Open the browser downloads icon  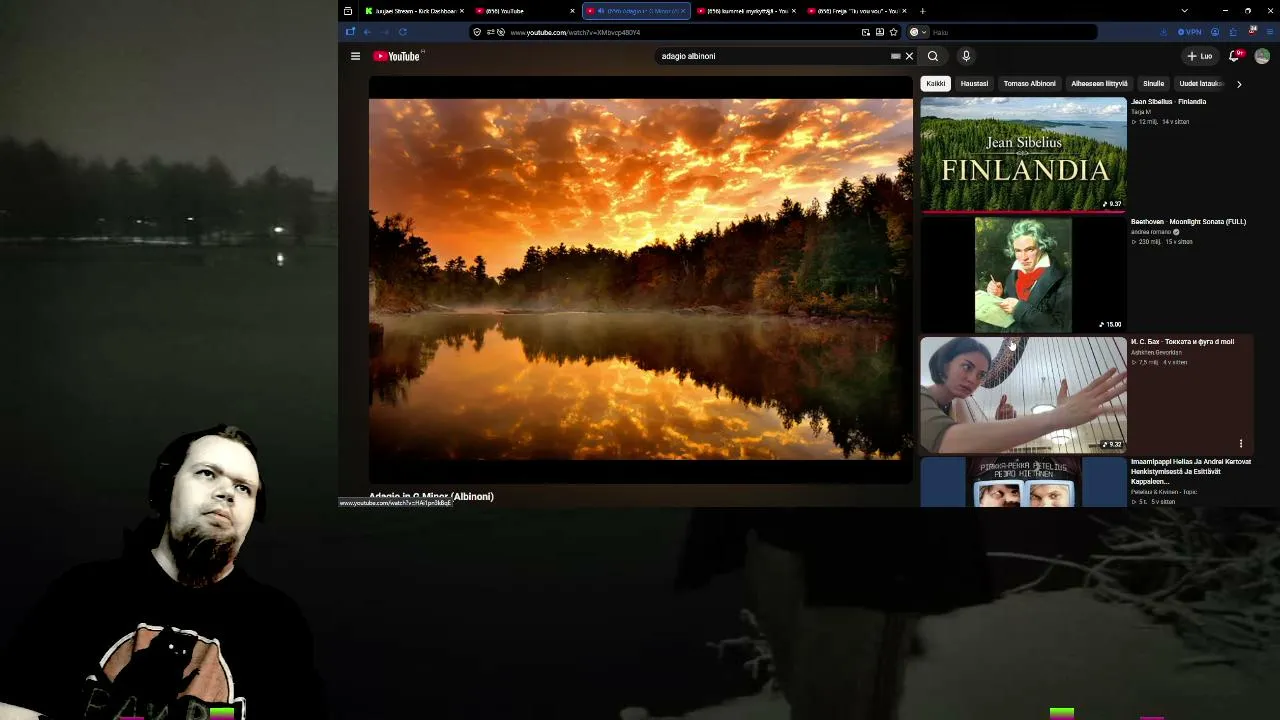pos(1164,32)
